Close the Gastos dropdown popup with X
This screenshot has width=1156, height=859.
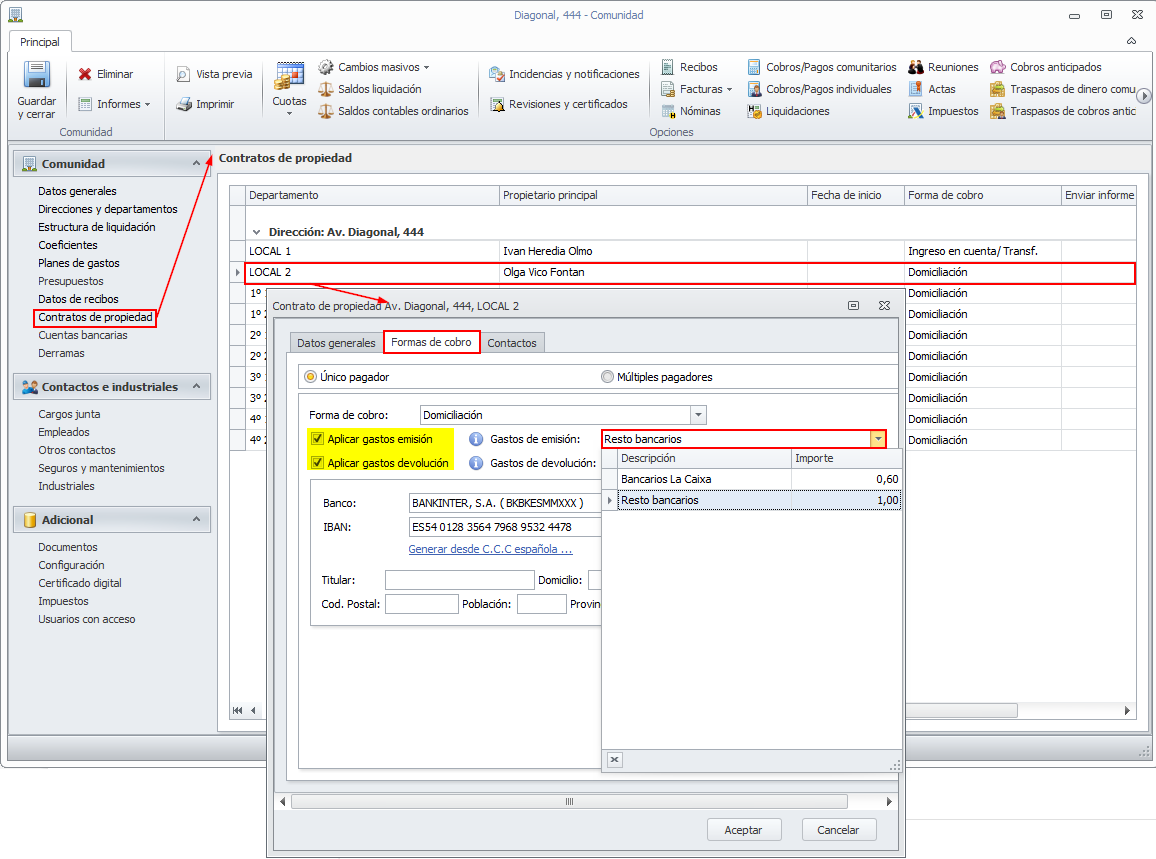[615, 759]
